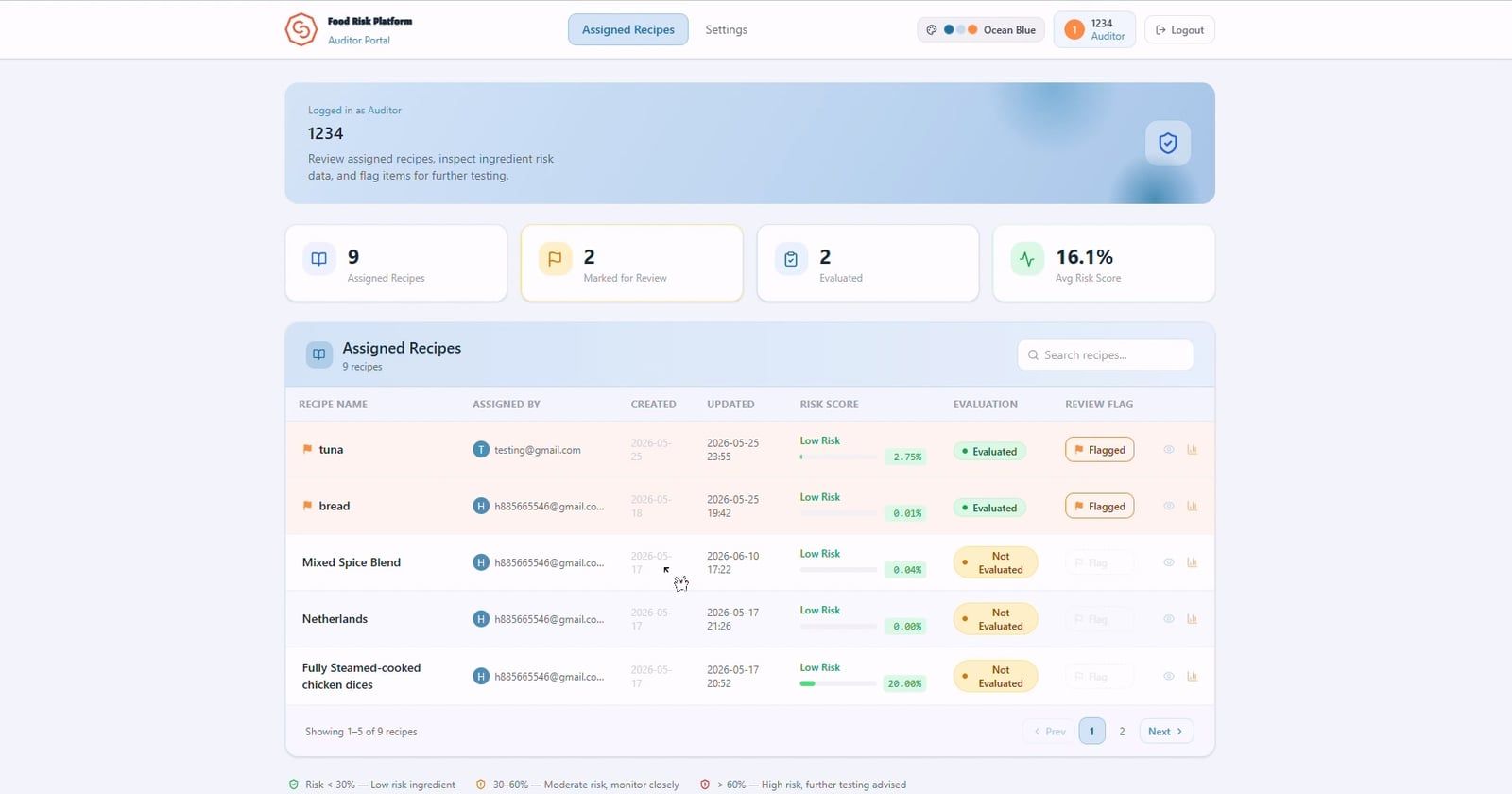Go to page 1 in pagination
This screenshot has height=794, width=1512.
[x=1091, y=731]
